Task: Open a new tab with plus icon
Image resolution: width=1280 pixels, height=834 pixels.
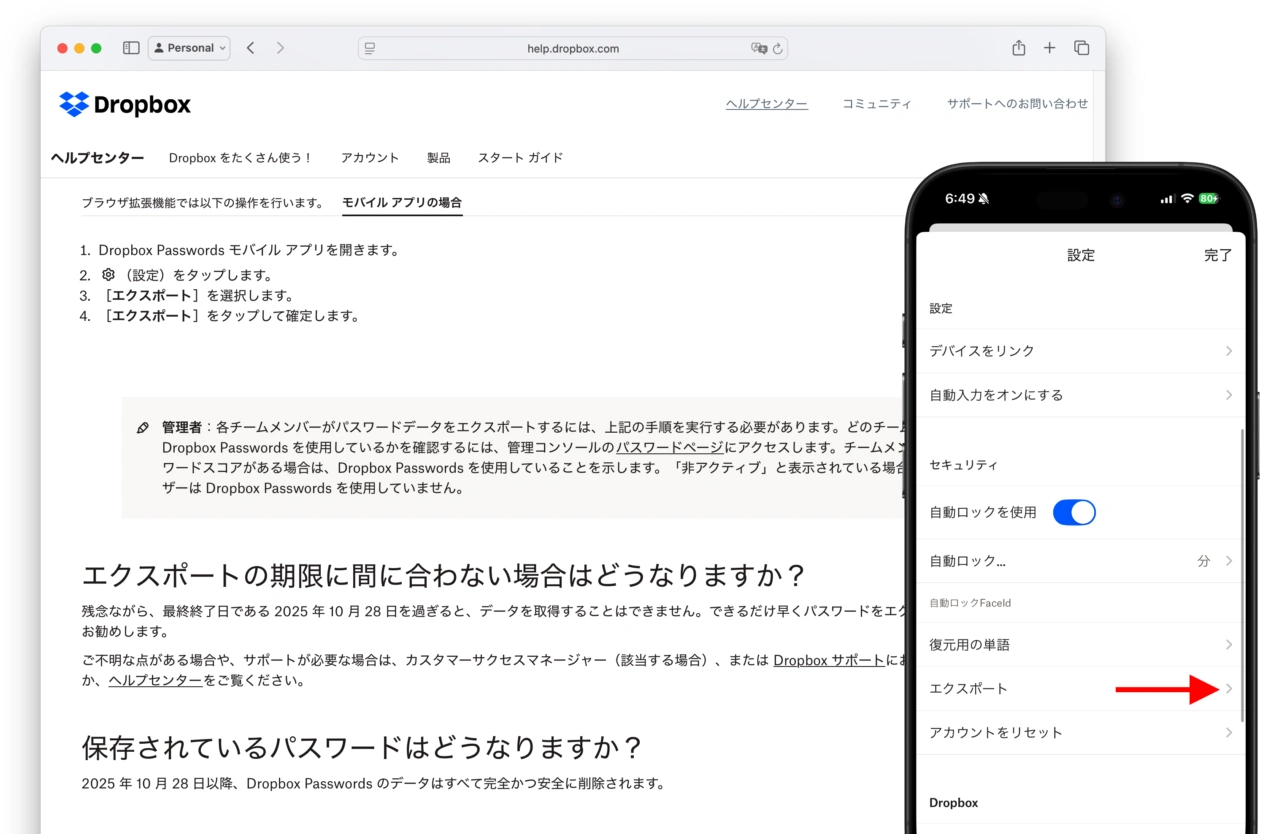Action: tap(1049, 48)
